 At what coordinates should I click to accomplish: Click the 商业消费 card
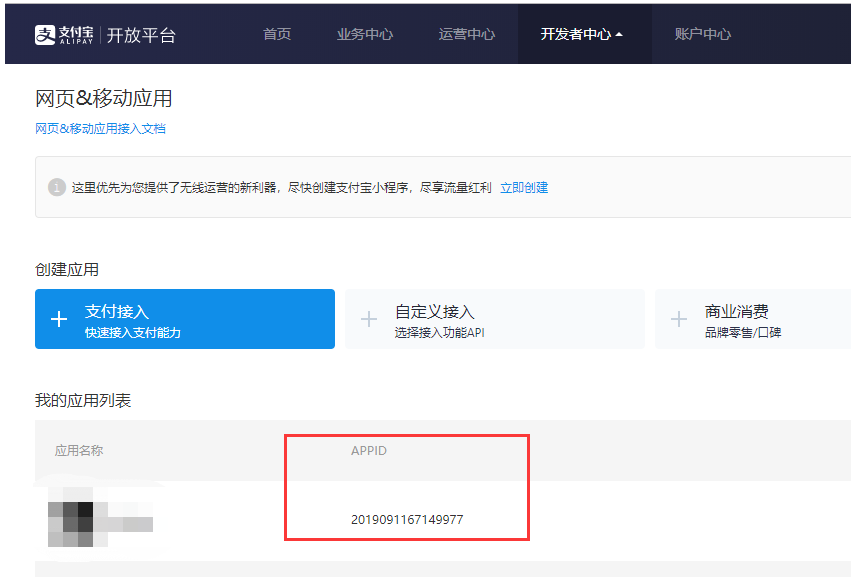coord(753,319)
